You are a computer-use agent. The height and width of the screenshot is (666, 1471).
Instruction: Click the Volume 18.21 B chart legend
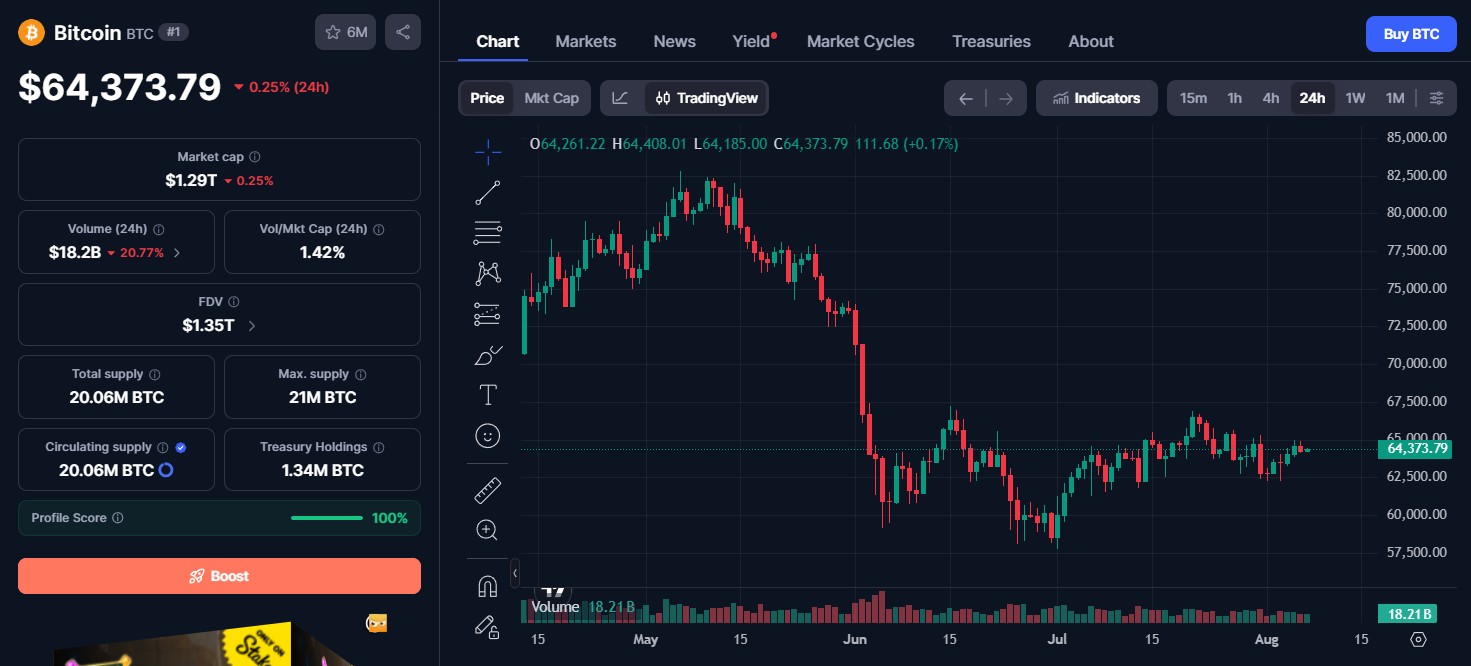click(583, 607)
